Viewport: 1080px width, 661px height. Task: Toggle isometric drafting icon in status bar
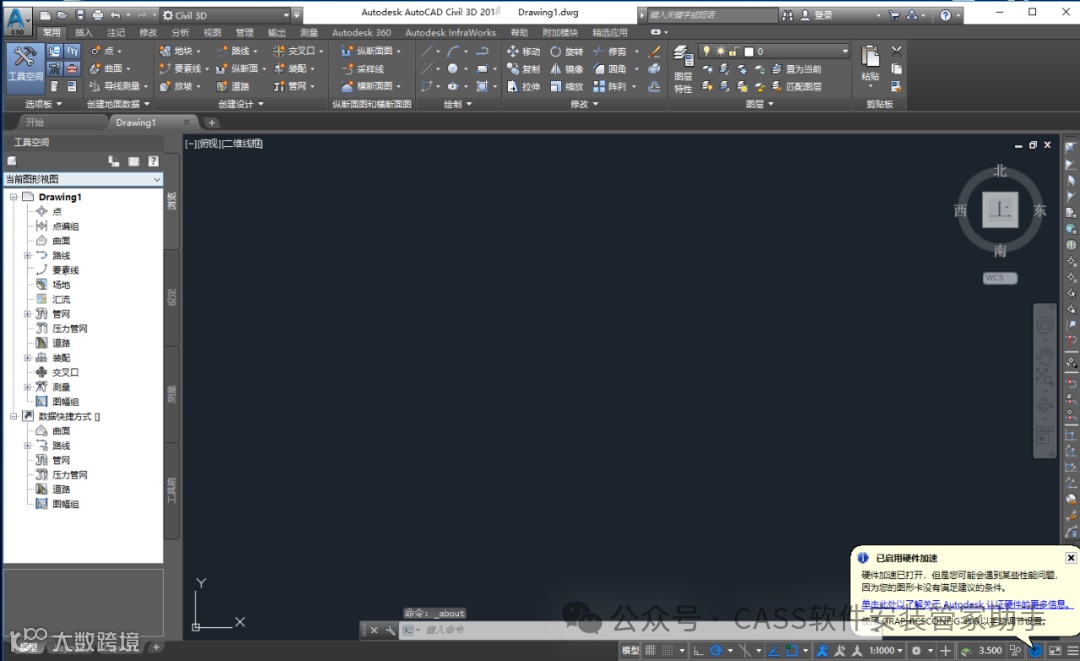pos(745,651)
